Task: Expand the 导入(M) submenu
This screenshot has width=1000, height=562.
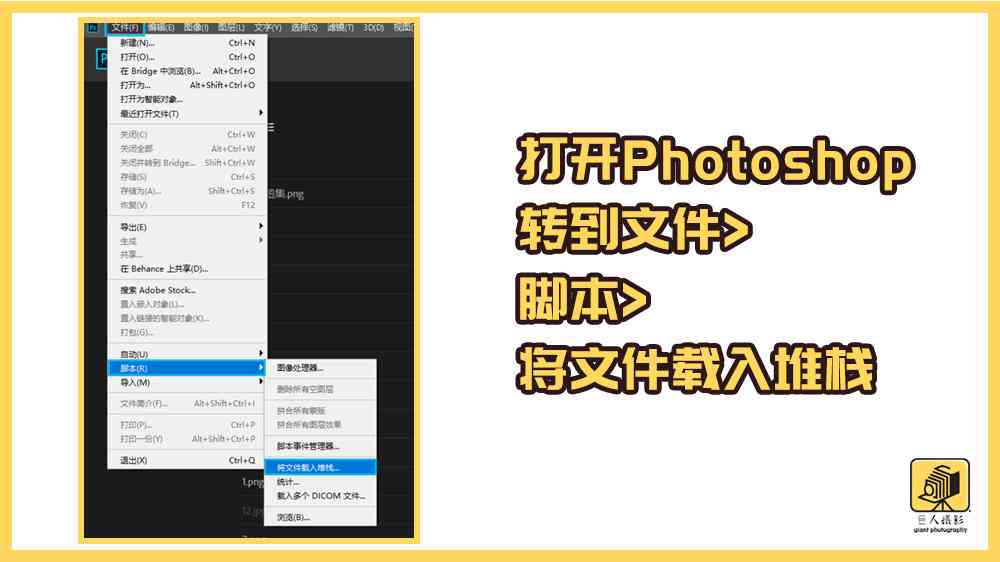Action: [188, 382]
